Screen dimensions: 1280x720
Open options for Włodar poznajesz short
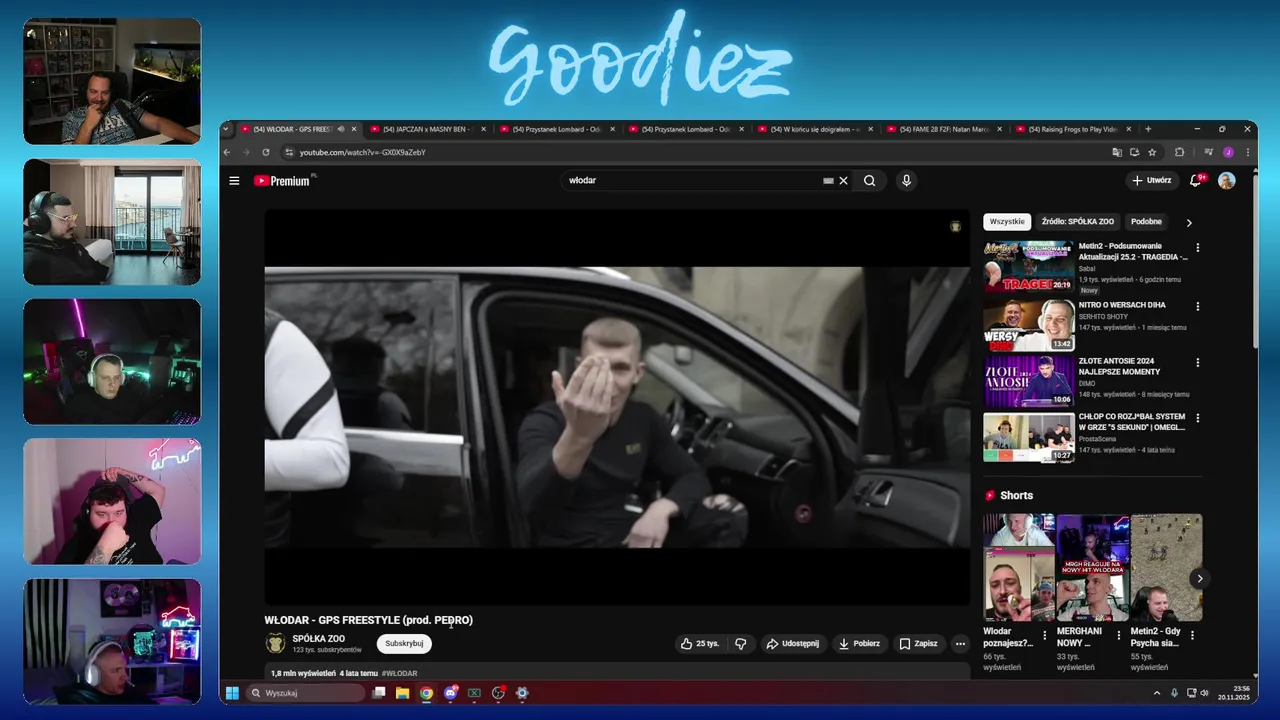1045,635
